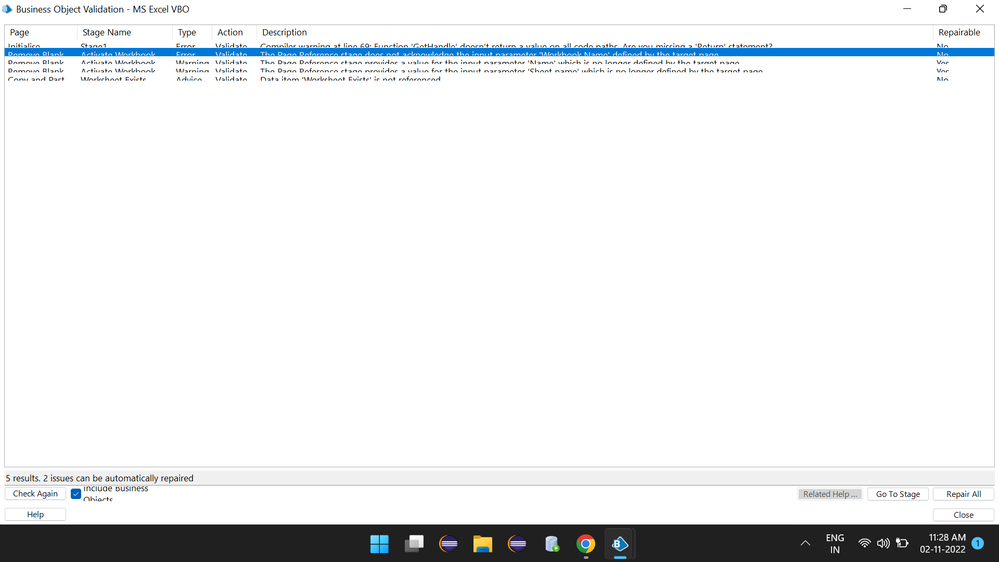Image resolution: width=999 pixels, height=562 pixels.
Task: Click the Description column header
Action: point(594,32)
